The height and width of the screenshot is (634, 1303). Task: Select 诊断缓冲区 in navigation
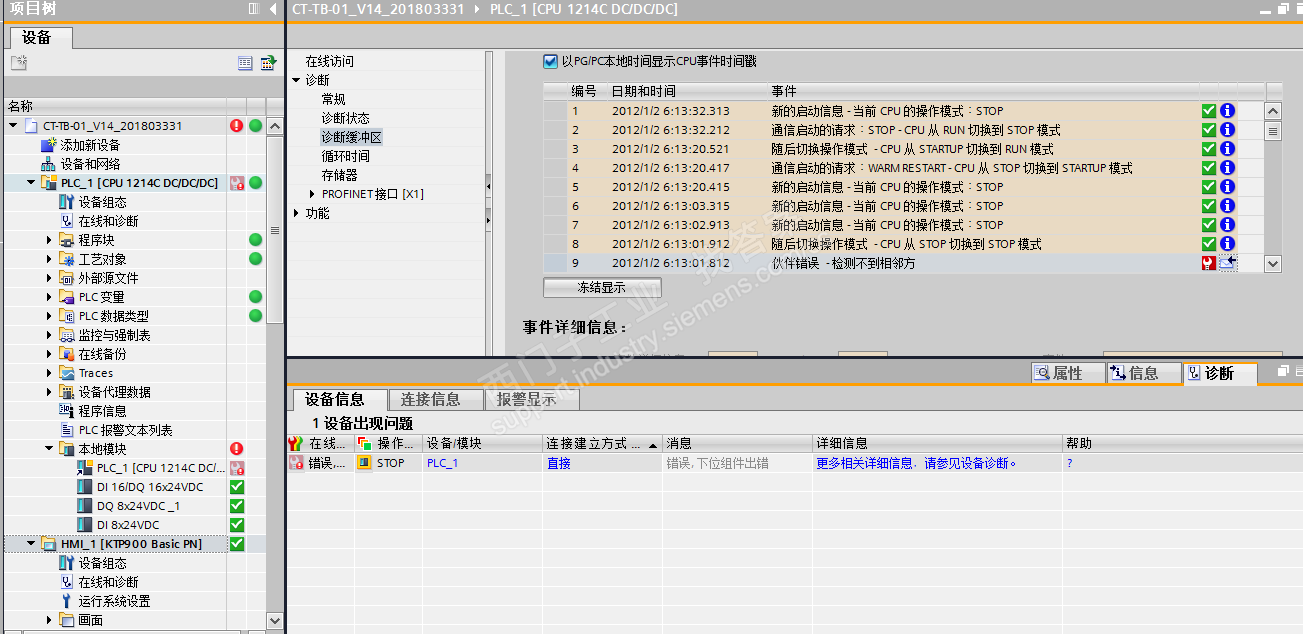352,137
